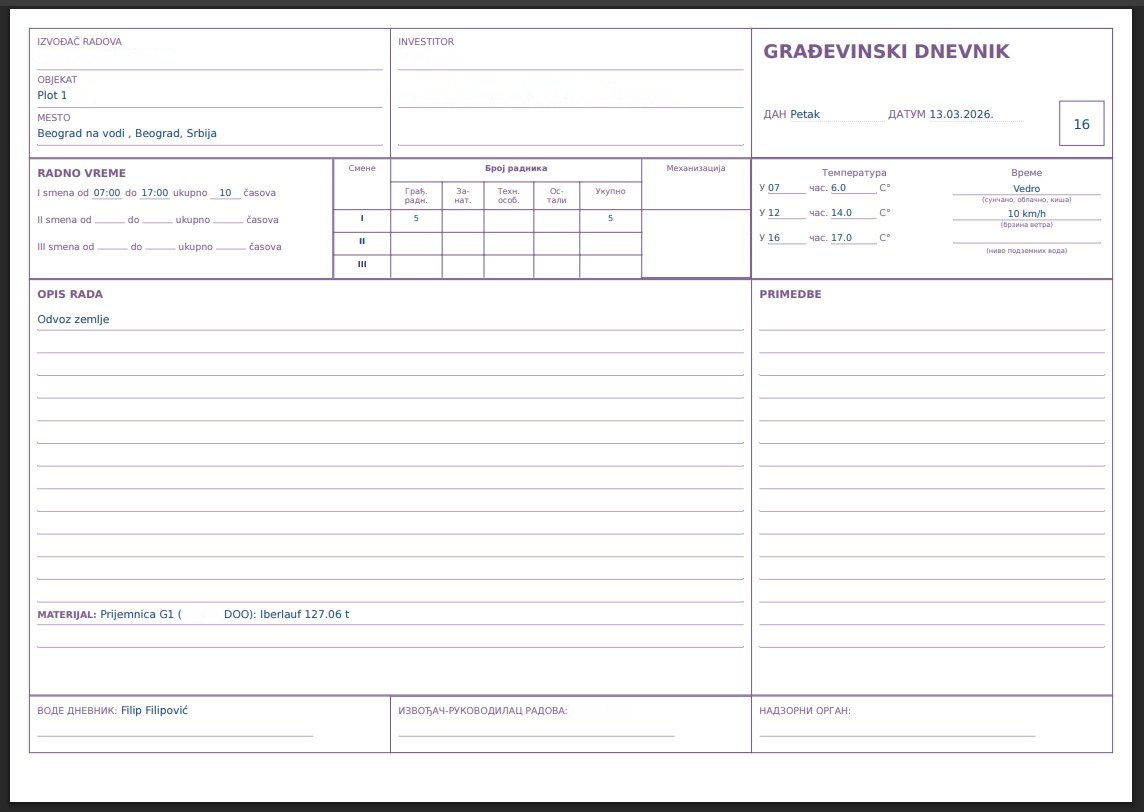Click the empty IZVOĐAČ RADOVA line

[x=209, y=60]
